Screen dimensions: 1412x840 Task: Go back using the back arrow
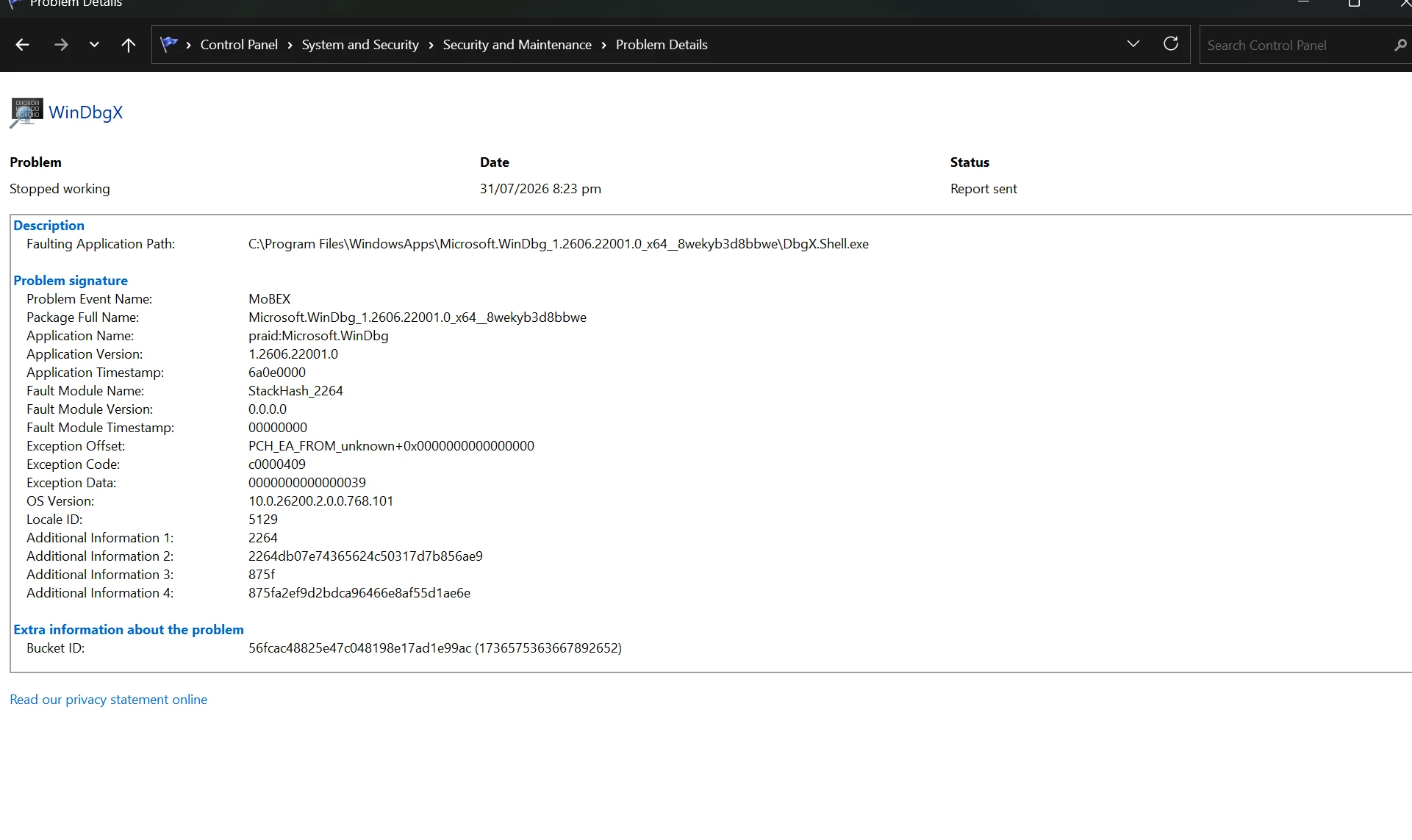(22, 45)
